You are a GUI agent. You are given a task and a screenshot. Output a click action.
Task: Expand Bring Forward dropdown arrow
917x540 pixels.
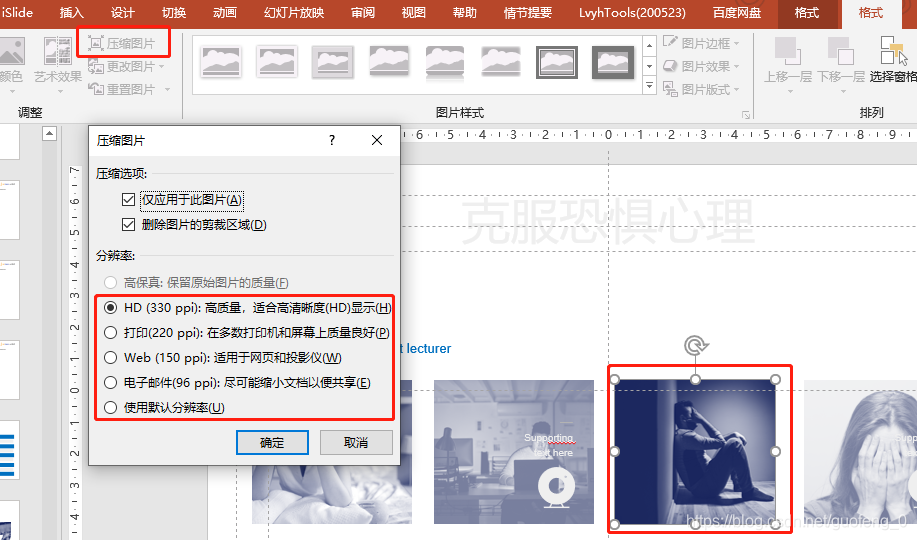[x=790, y=92]
